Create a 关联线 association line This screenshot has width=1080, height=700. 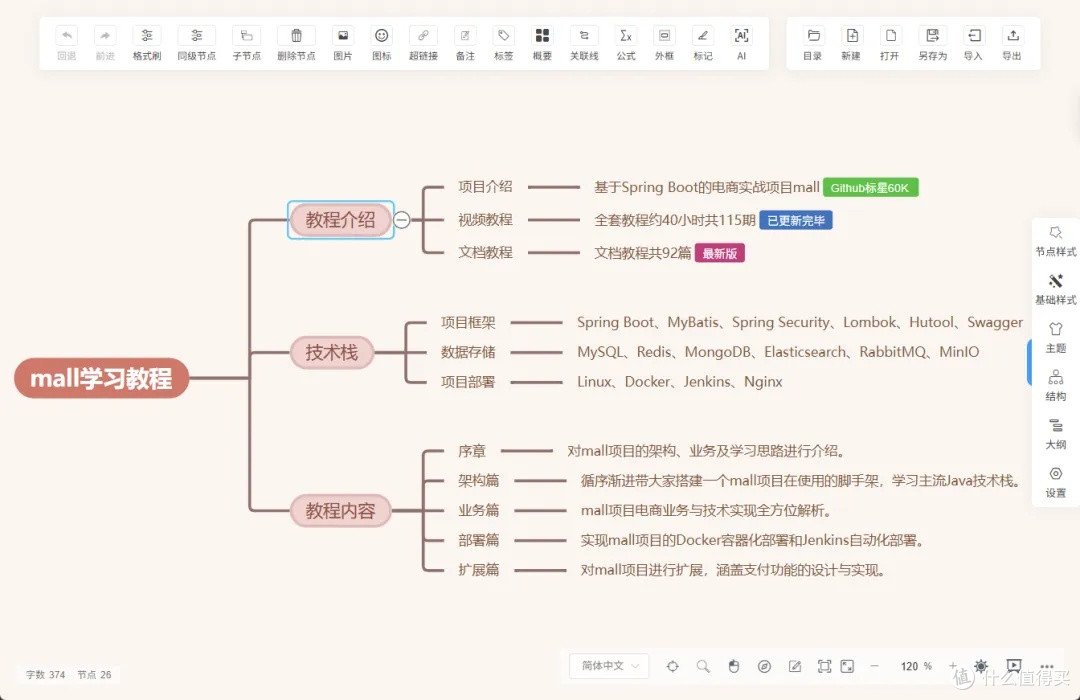584,36
